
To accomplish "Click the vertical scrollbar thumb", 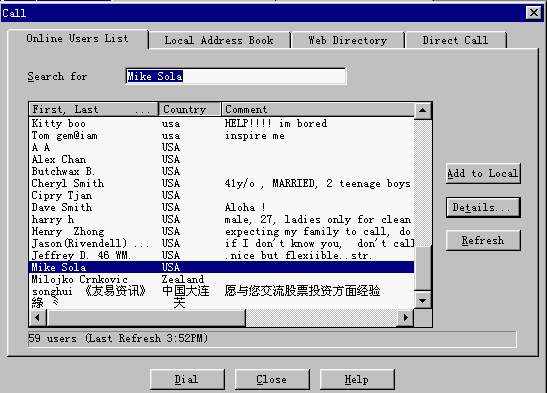I will pyautogui.click(x=423, y=267).
